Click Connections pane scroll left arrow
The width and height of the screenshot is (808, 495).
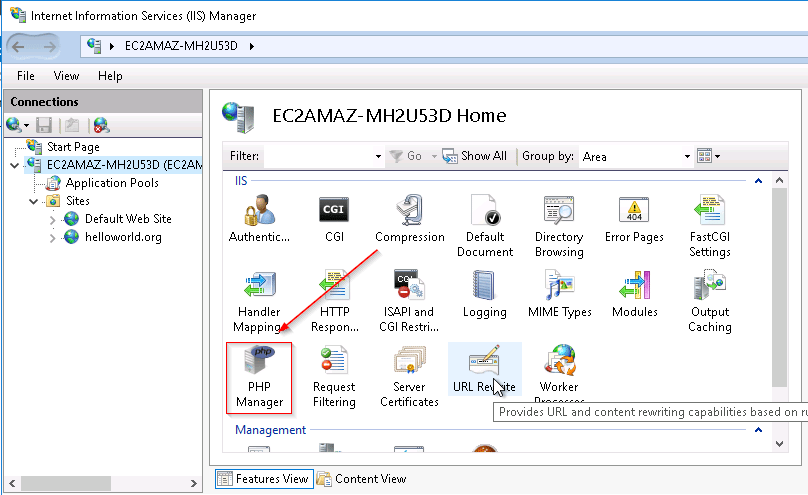12,483
